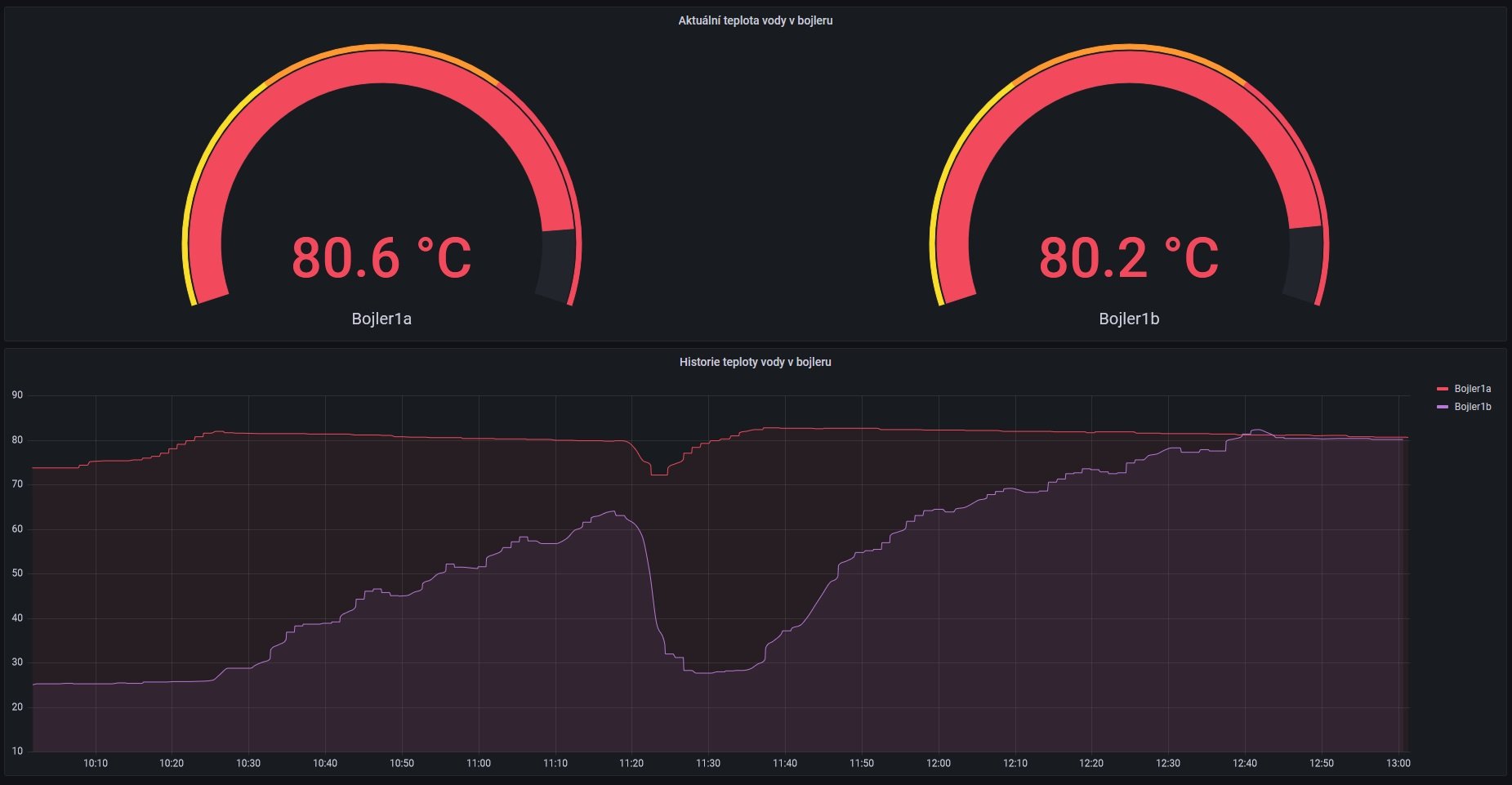Click the purple Bojler1b legend color marker
Screen dimensions: 1512x785
[x=1442, y=407]
